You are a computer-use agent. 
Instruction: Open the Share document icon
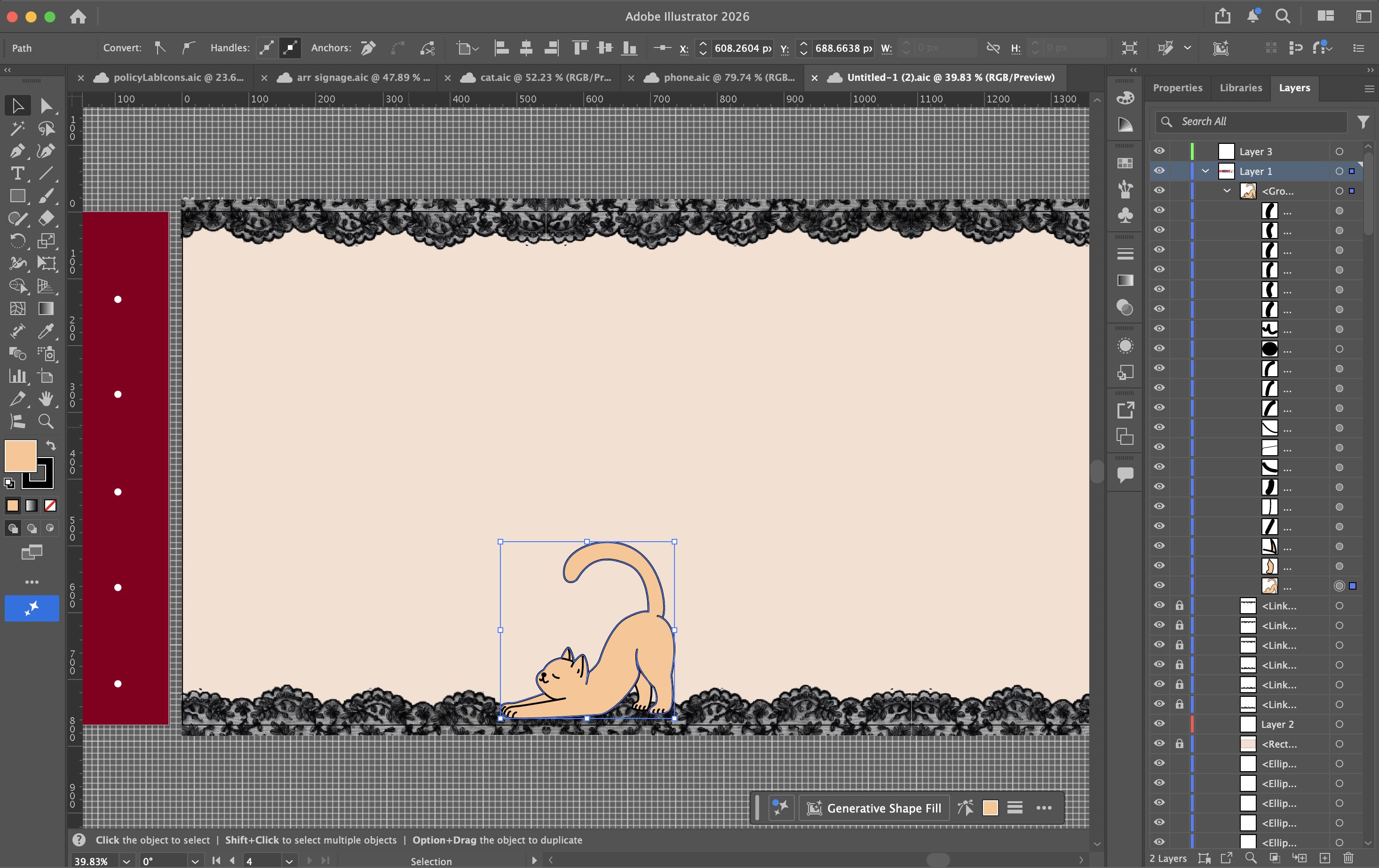tap(1223, 16)
